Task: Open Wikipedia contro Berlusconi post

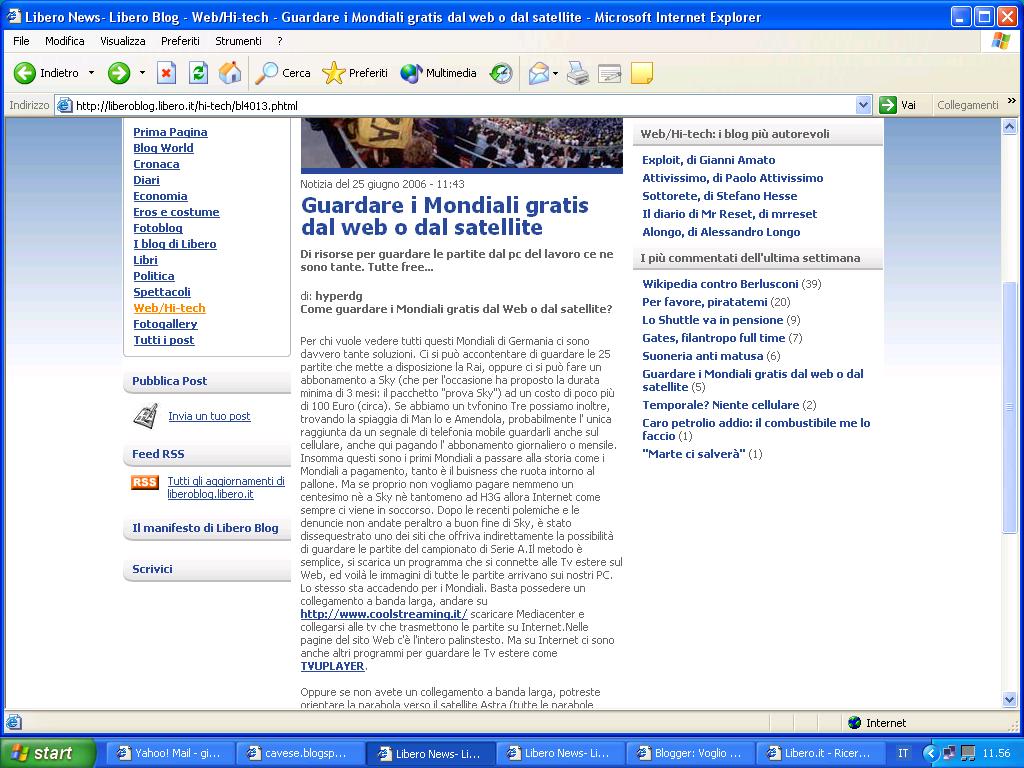Action: 720,284
